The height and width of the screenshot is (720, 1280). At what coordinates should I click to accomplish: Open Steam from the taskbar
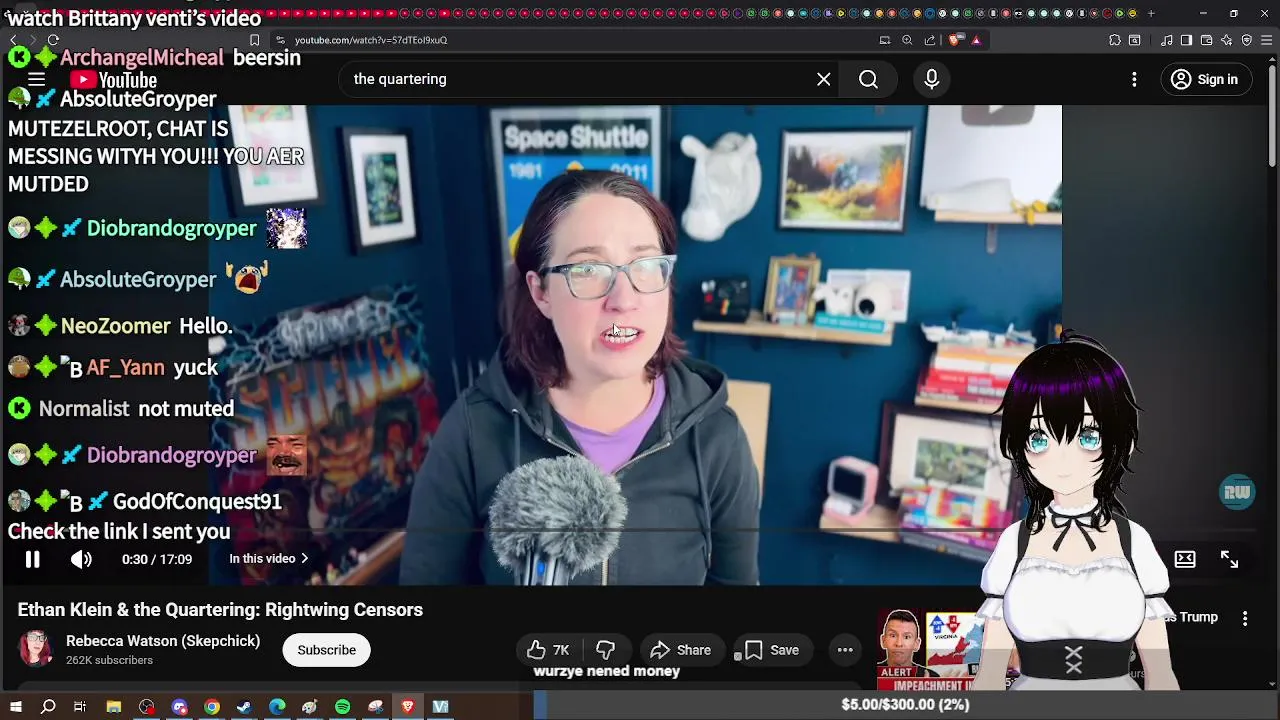[x=244, y=707]
